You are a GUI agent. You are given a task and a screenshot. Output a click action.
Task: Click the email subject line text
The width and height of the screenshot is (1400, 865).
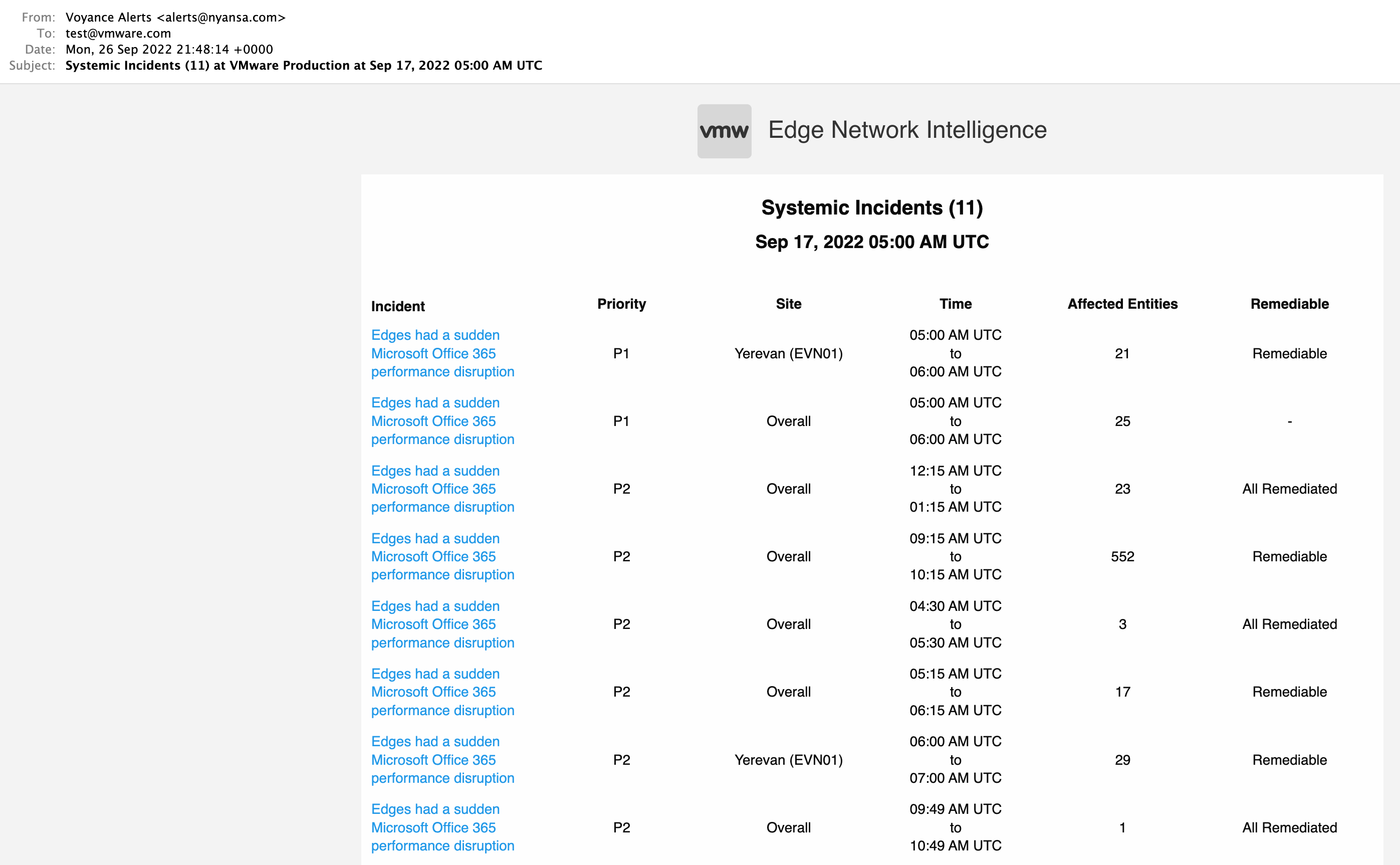(304, 65)
